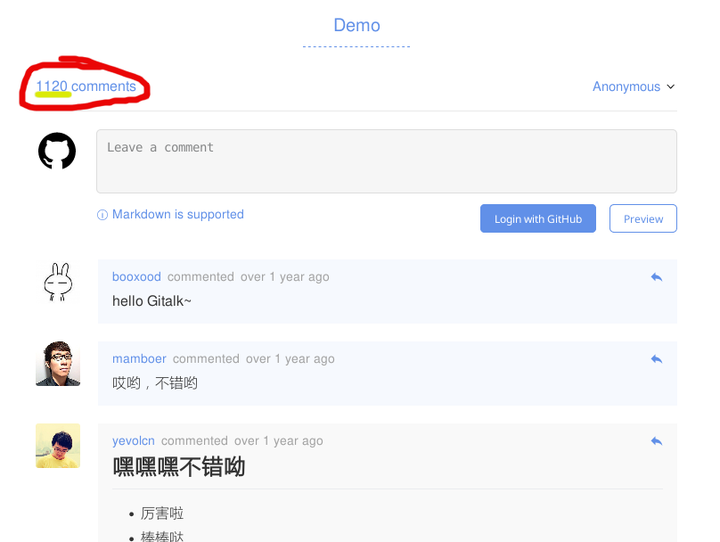Image resolution: width=720 pixels, height=542 pixels.
Task: Open the Anonymous user dropdown
Action: tap(626, 87)
